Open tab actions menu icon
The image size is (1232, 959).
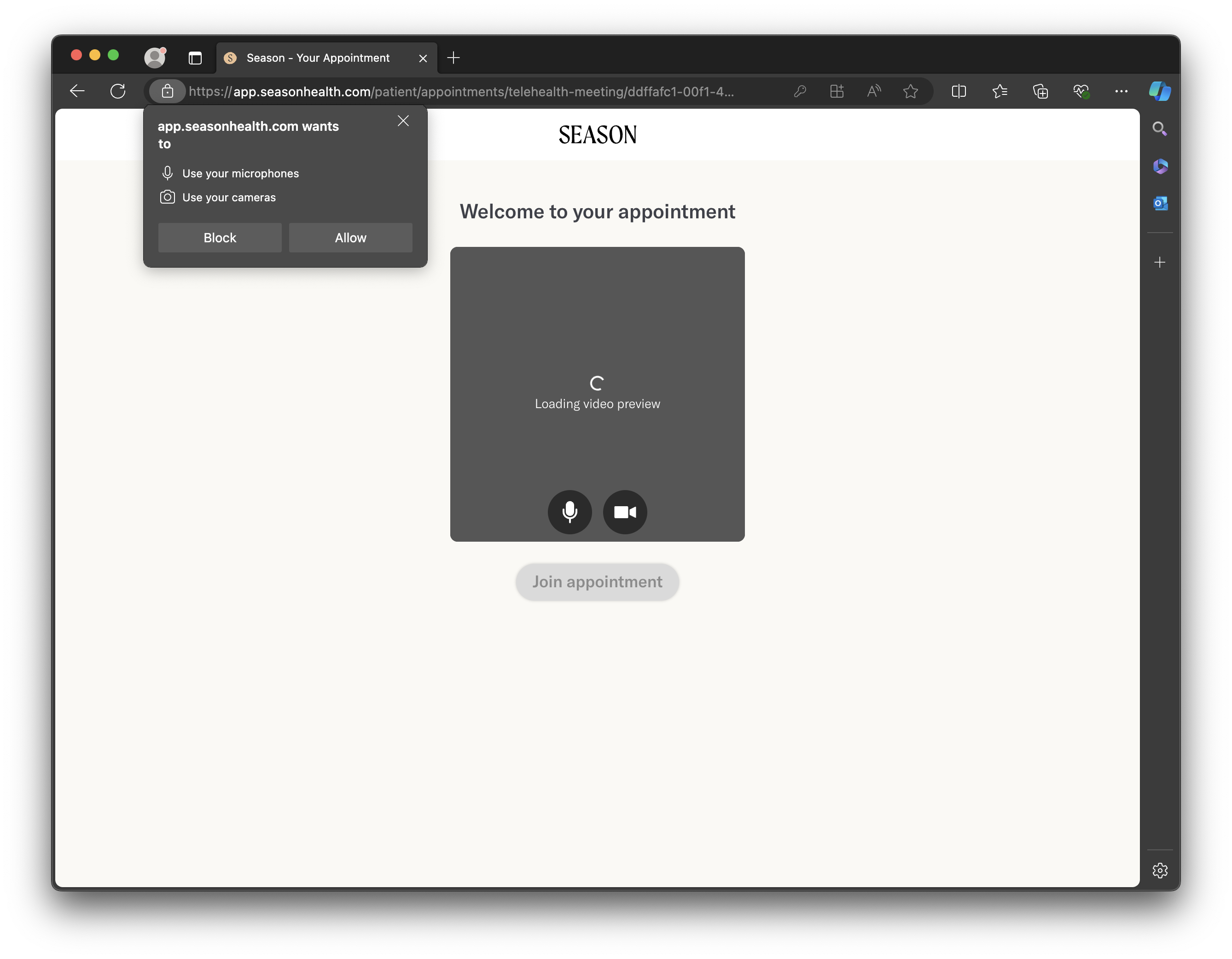[195, 58]
